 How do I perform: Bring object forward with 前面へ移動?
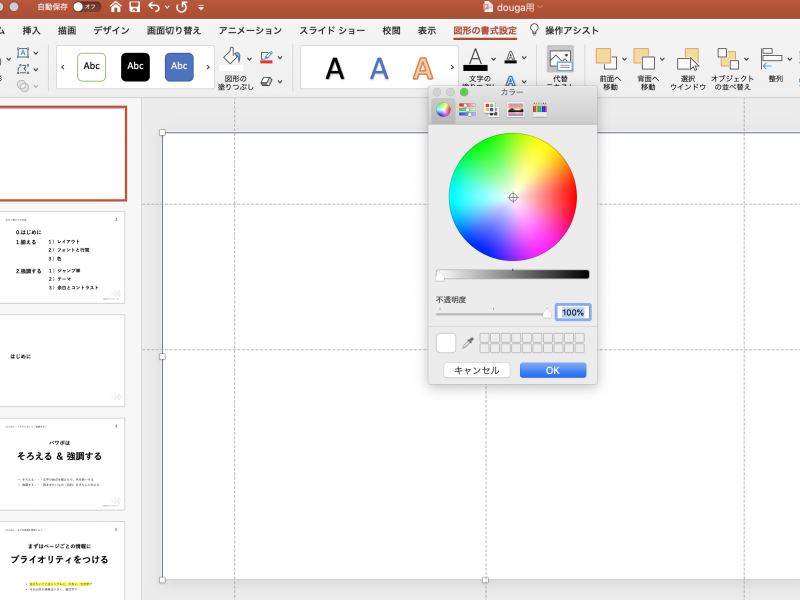[x=608, y=68]
